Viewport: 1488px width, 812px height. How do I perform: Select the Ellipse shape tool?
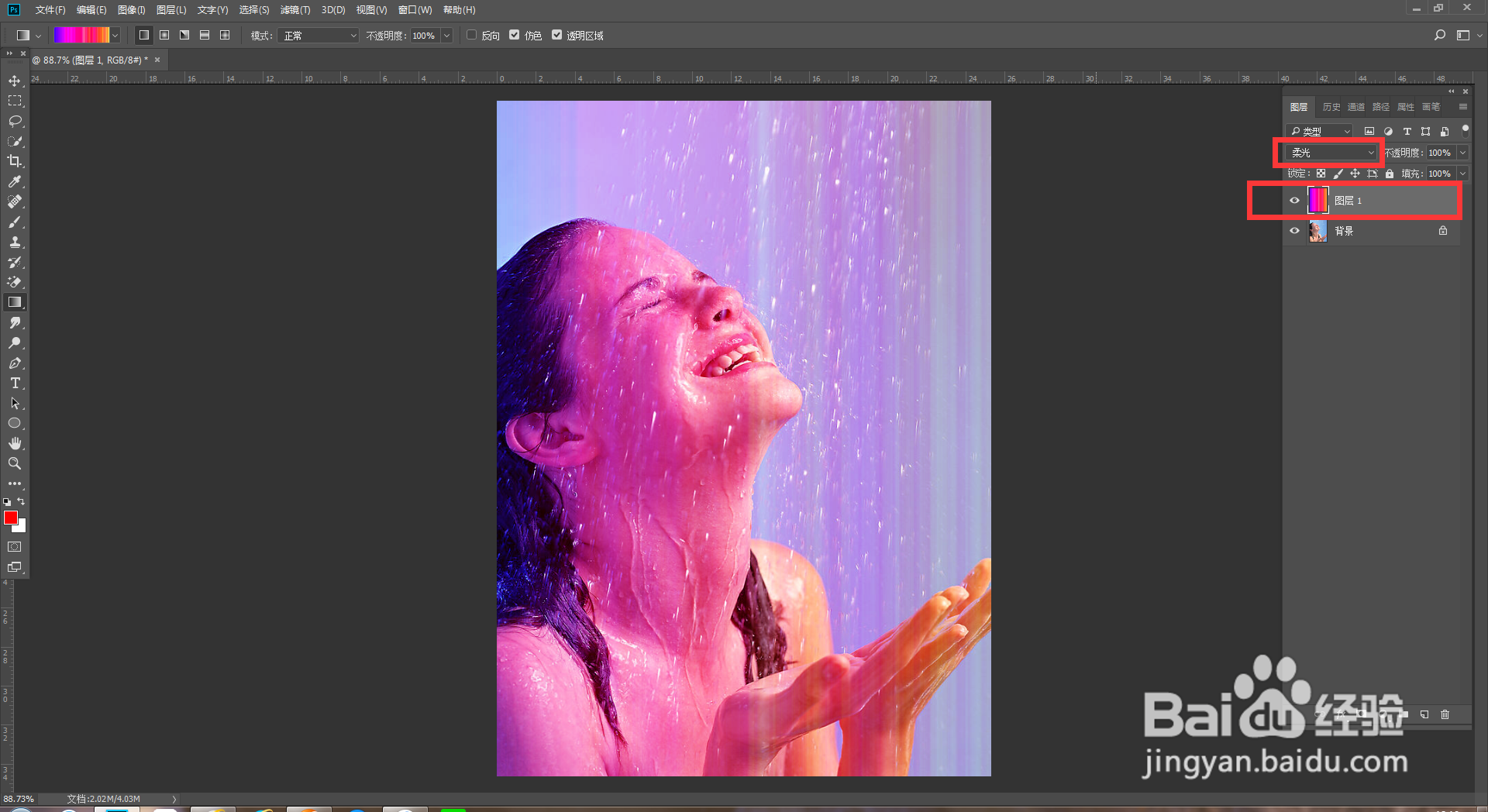[x=15, y=423]
